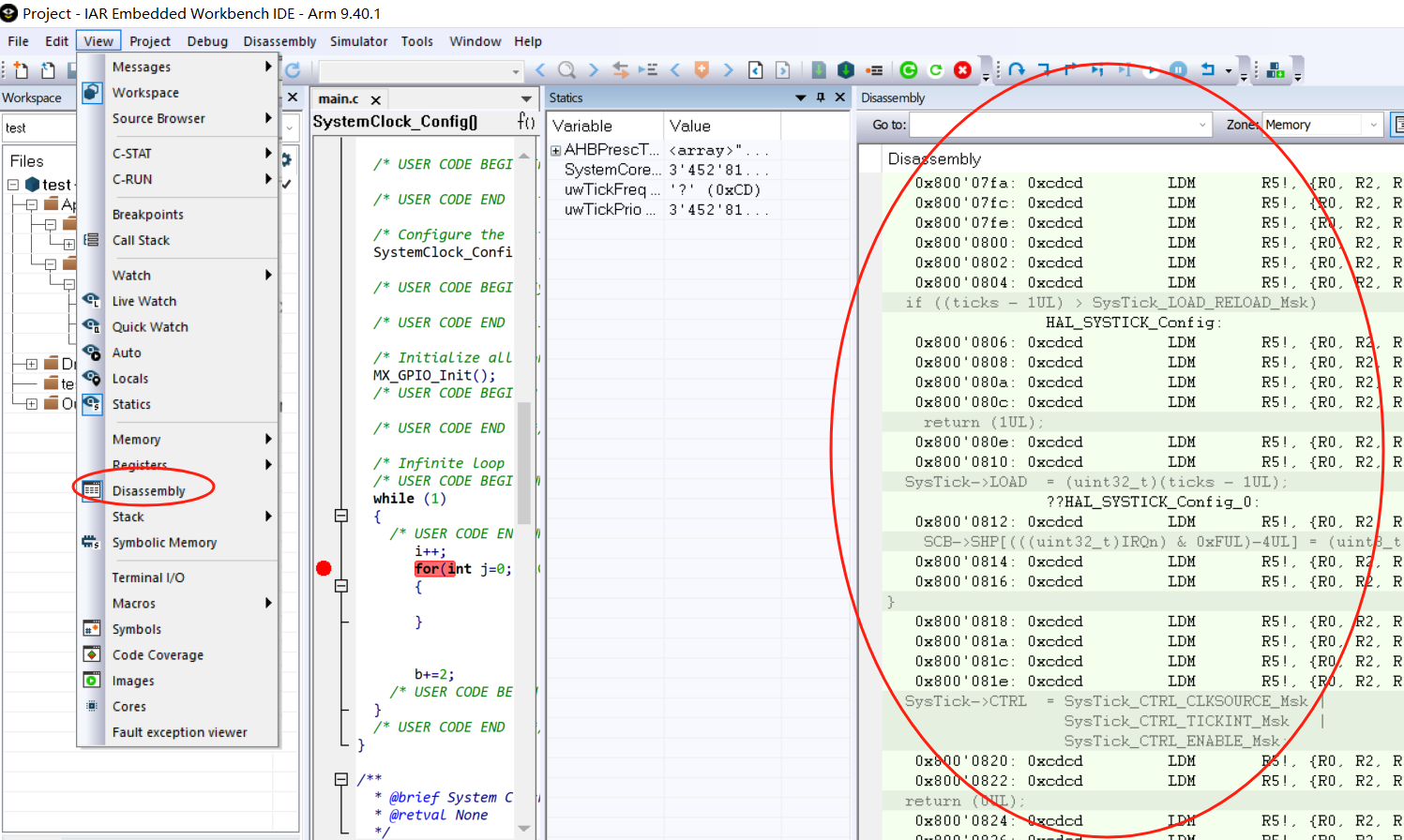Open the Project menu
This screenshot has width=1404, height=840.
tap(150, 41)
